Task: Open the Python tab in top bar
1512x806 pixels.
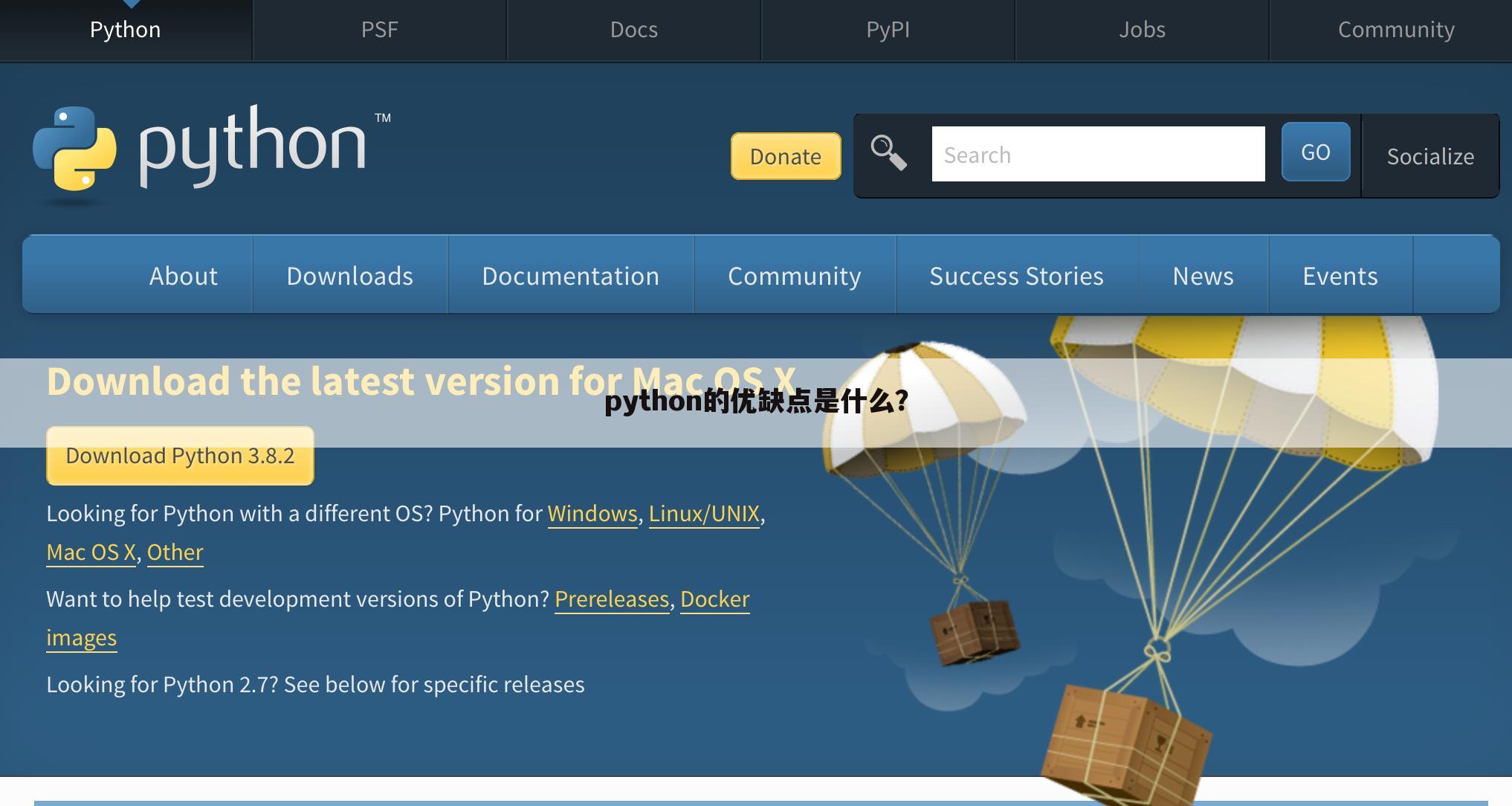Action: point(126,30)
